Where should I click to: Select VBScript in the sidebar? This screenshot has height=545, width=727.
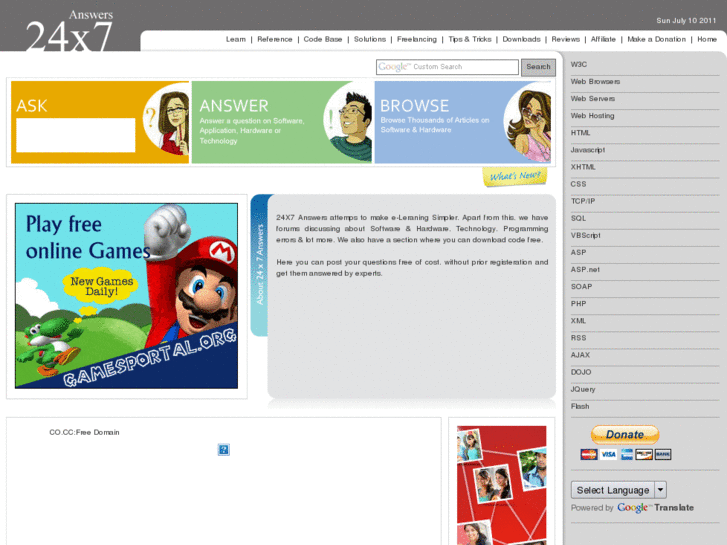click(585, 236)
